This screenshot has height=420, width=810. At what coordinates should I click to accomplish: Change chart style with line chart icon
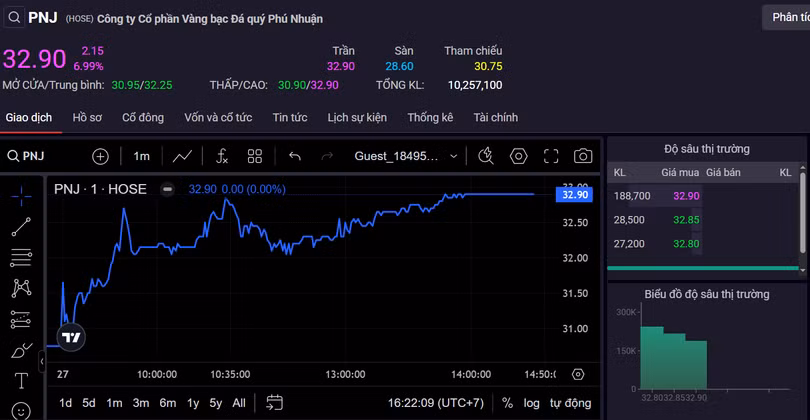182,156
